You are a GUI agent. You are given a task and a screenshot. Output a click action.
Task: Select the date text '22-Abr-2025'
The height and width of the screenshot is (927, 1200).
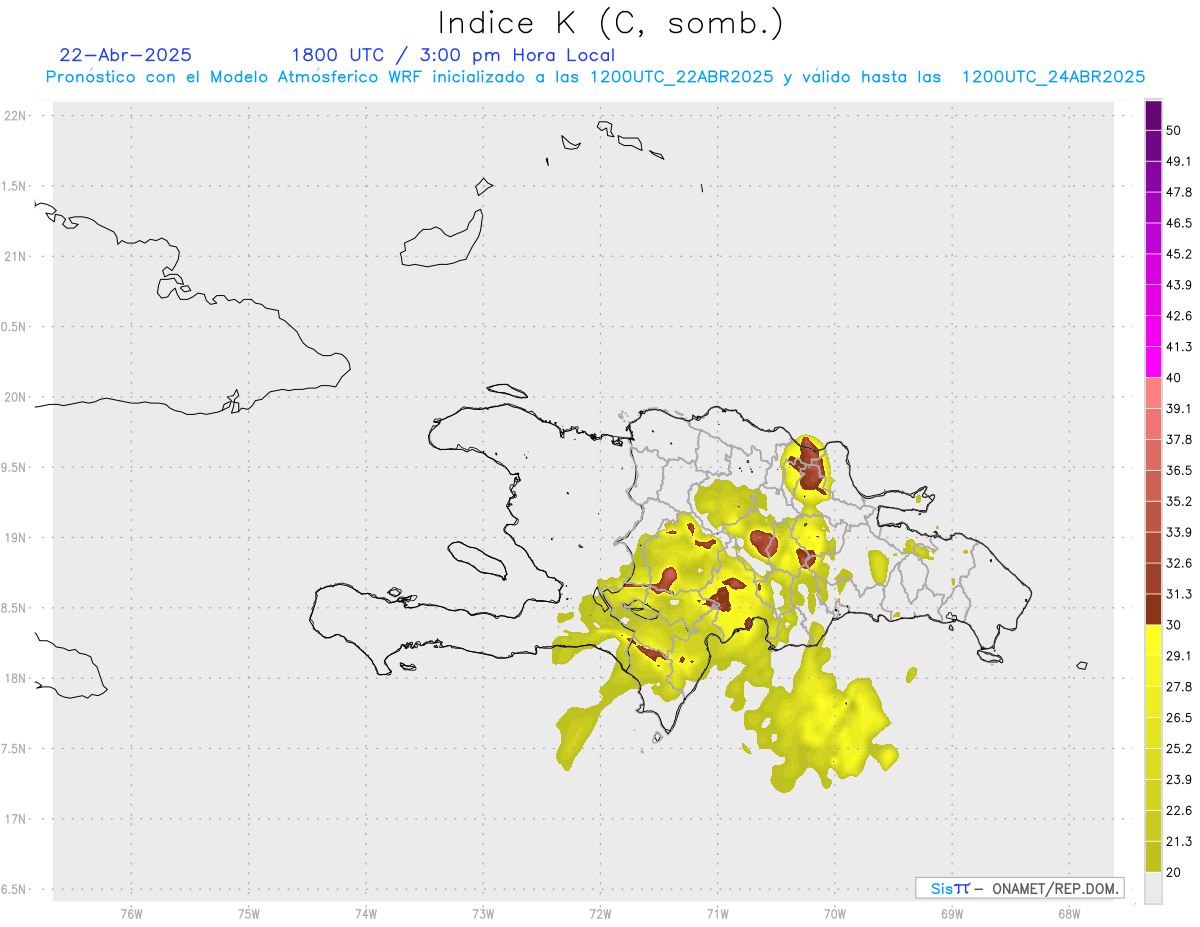coord(126,55)
